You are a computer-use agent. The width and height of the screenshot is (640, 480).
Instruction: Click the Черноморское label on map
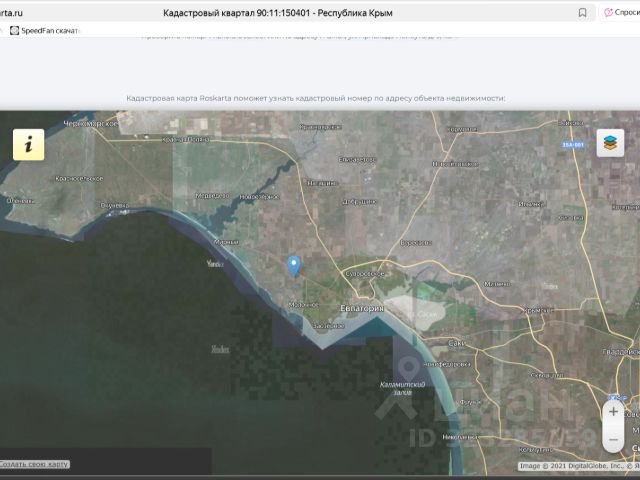point(91,123)
